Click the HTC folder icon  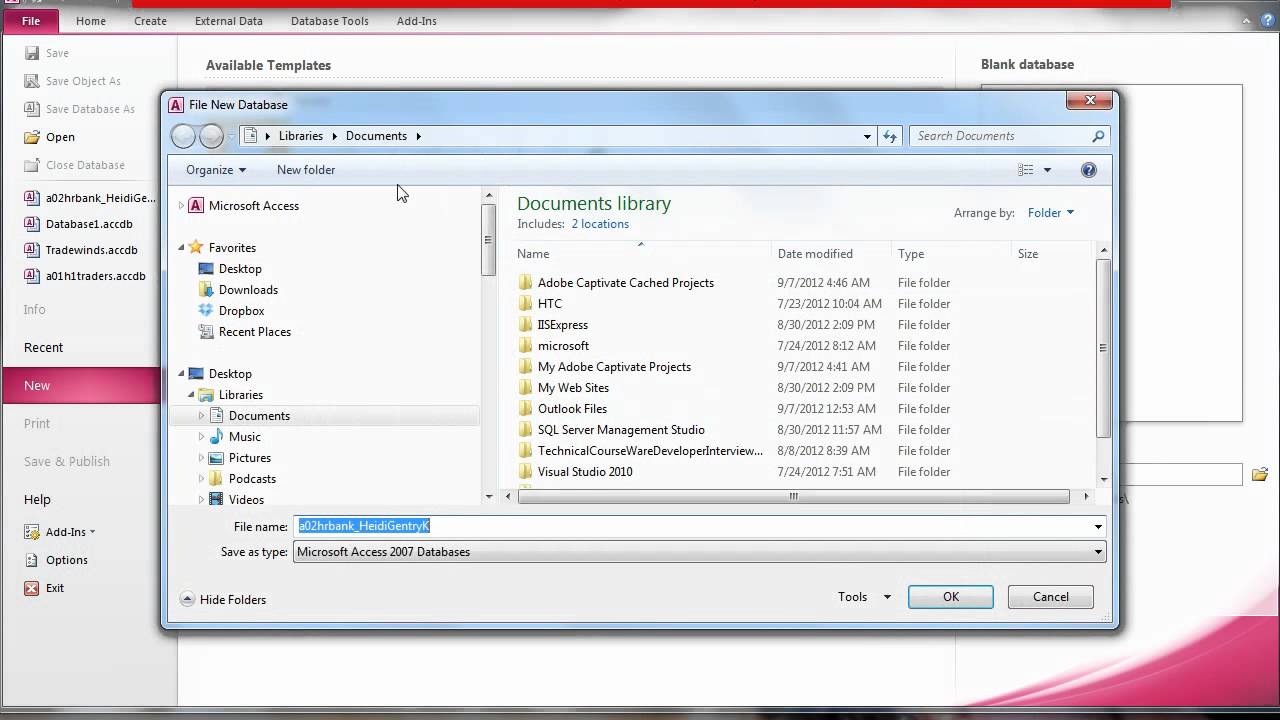526,303
